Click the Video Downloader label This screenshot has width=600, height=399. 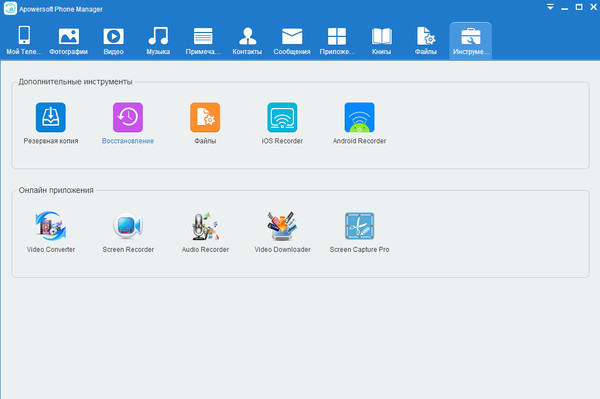(x=282, y=249)
